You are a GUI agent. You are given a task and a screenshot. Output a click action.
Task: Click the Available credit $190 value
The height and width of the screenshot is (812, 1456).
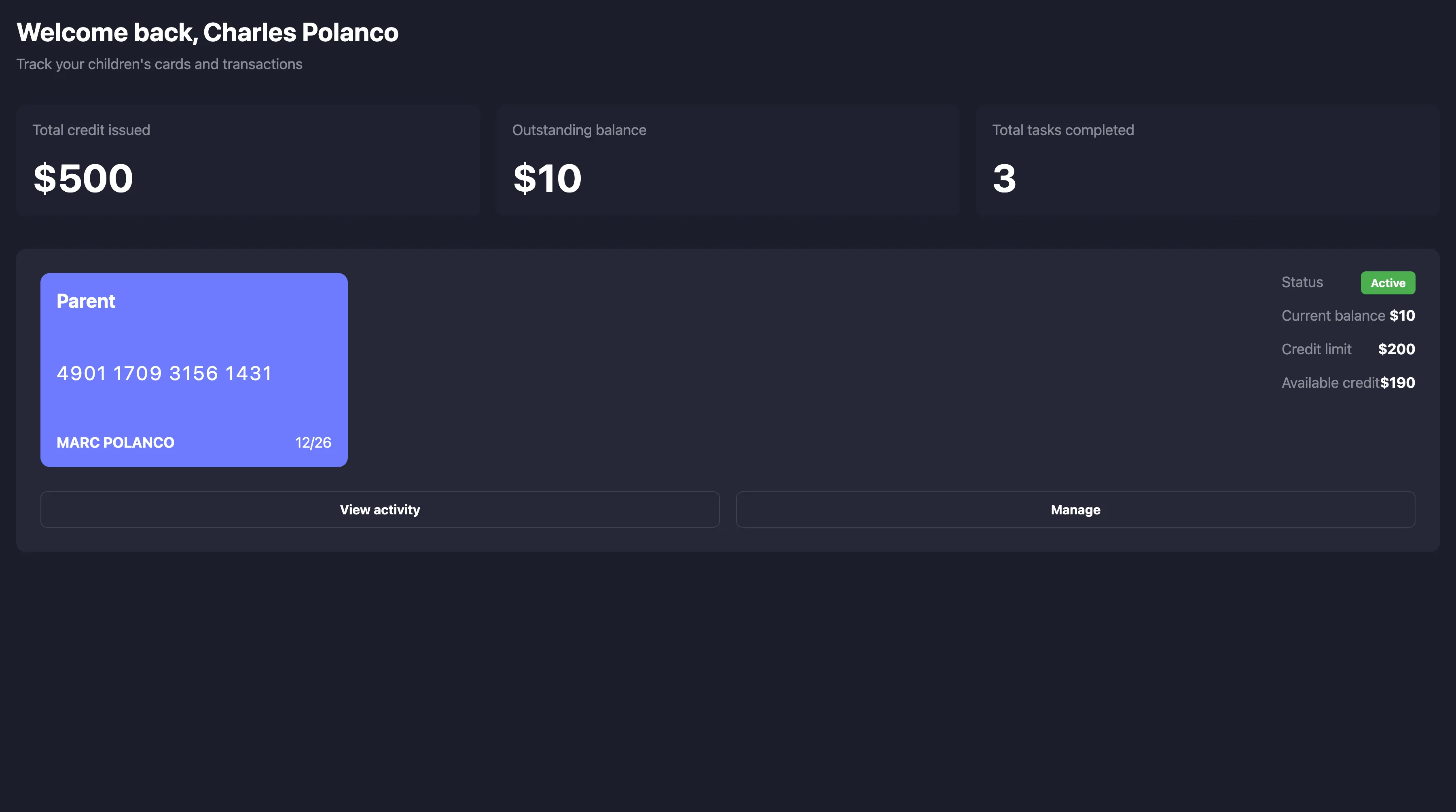[1398, 383]
